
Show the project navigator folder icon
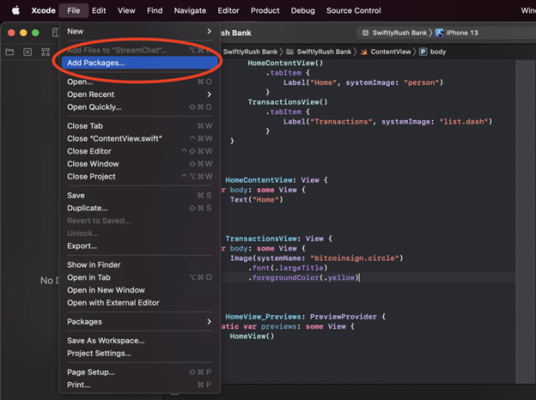[10, 52]
